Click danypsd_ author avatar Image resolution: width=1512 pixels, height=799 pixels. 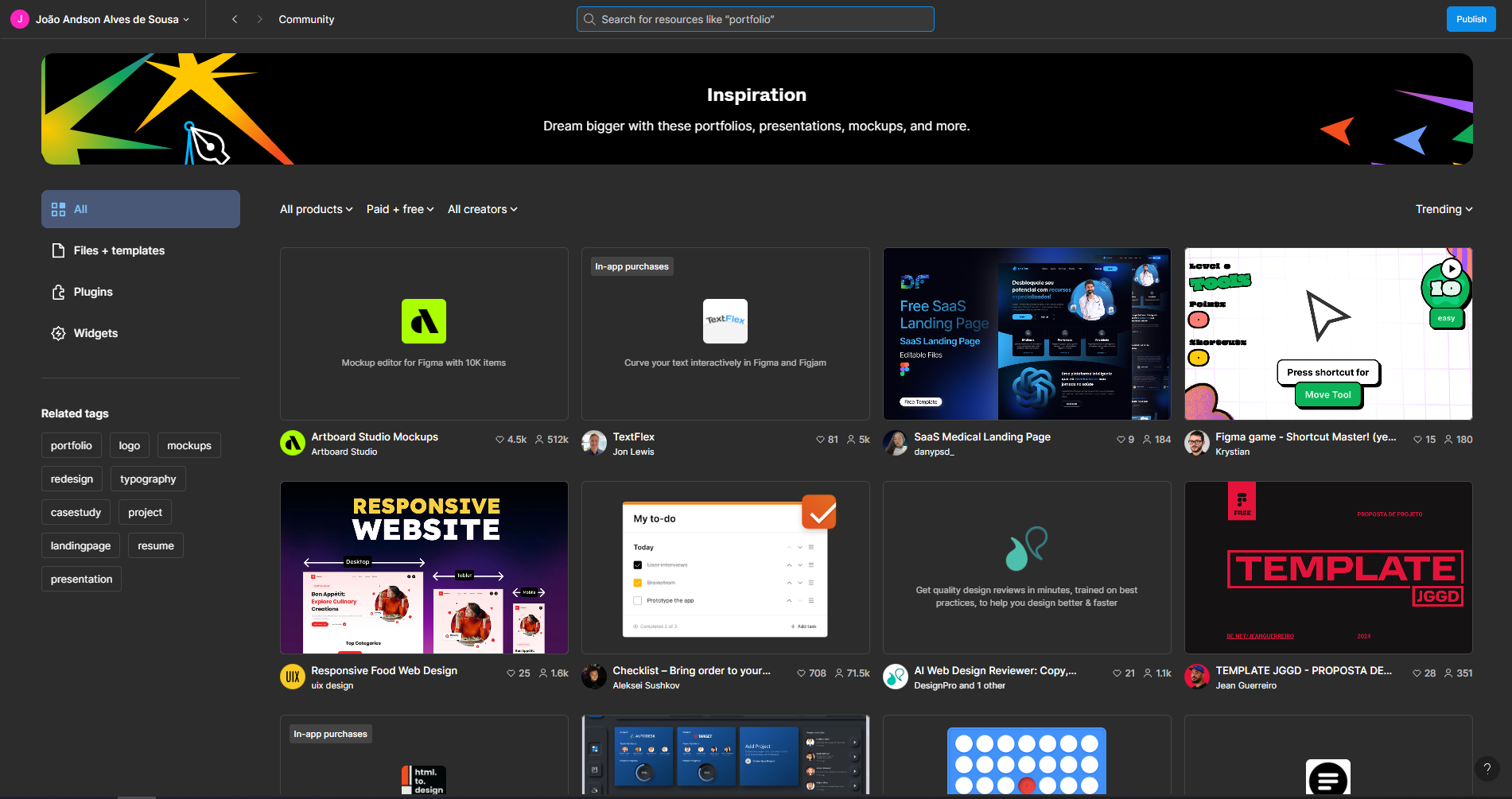pyautogui.click(x=896, y=443)
